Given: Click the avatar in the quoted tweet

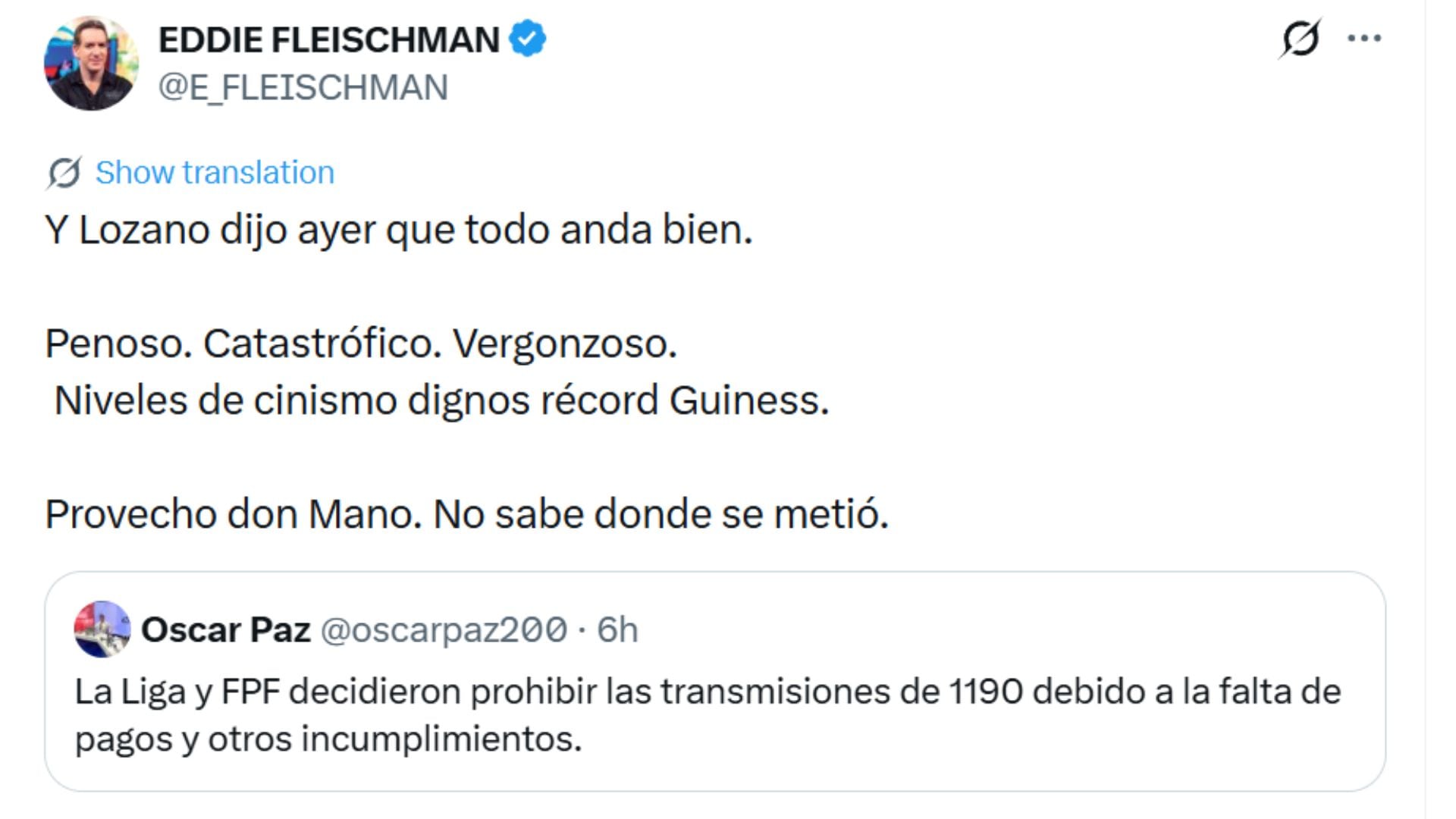Looking at the screenshot, I should click(101, 630).
